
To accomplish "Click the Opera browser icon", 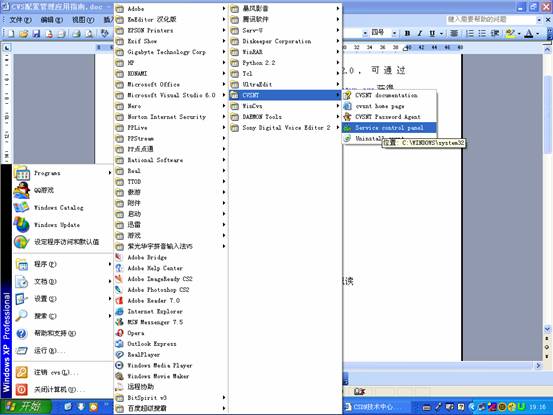I will tap(120, 333).
